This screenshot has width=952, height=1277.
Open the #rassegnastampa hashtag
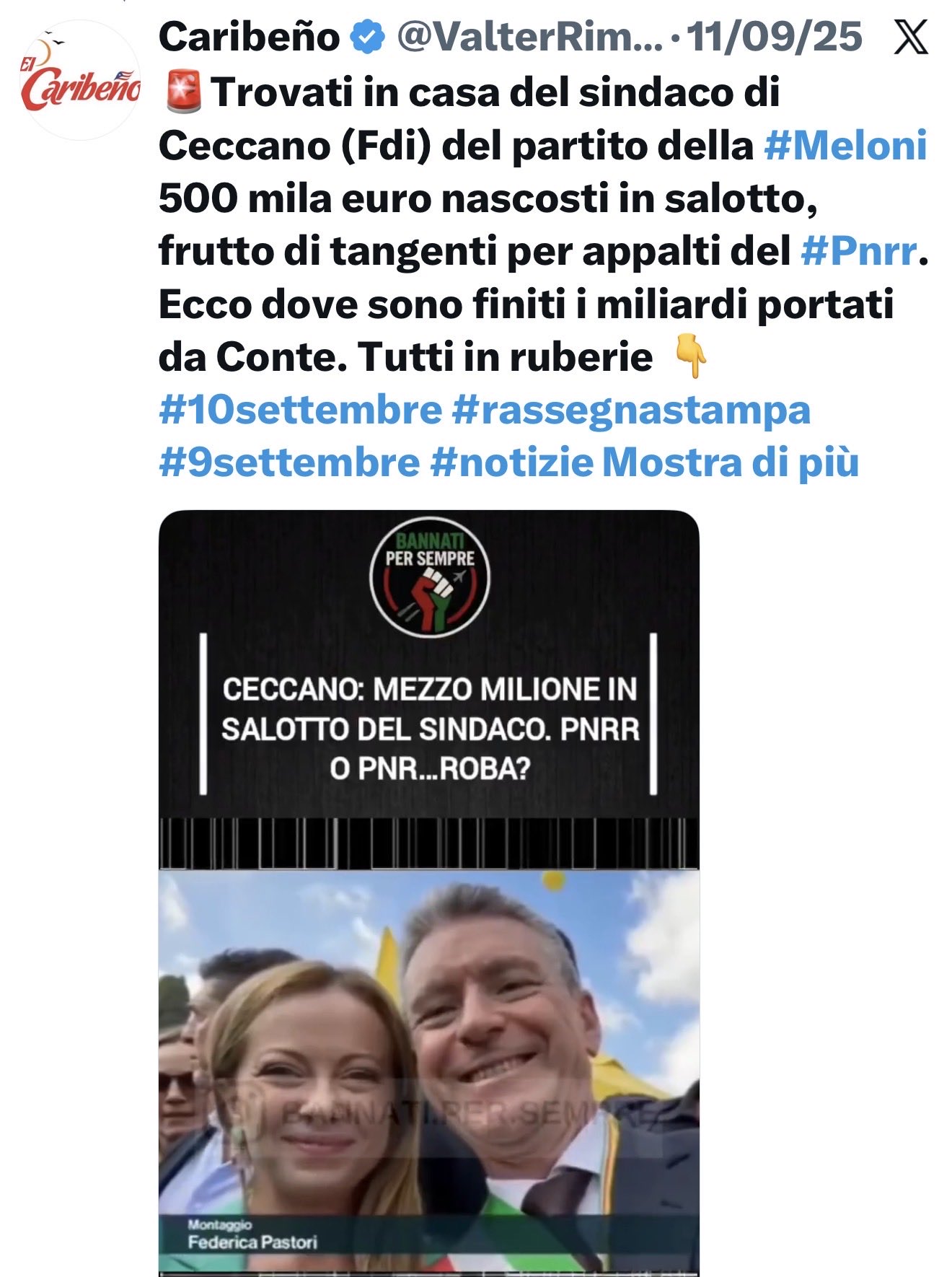(x=631, y=410)
